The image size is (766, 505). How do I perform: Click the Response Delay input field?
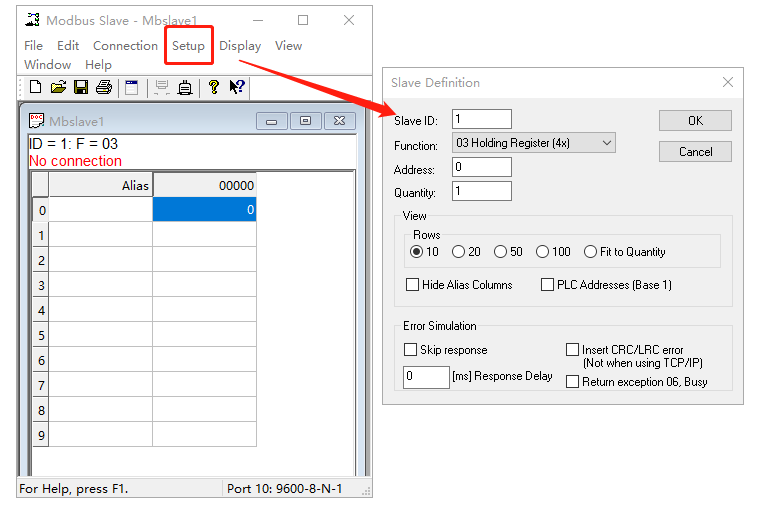click(426, 377)
